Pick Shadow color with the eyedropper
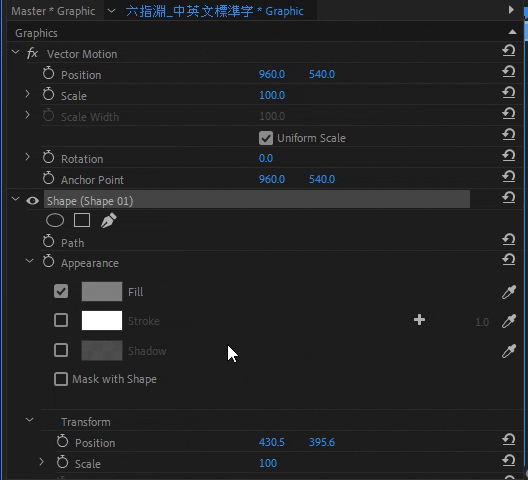Screen dimensions: 528x480 [509, 351]
